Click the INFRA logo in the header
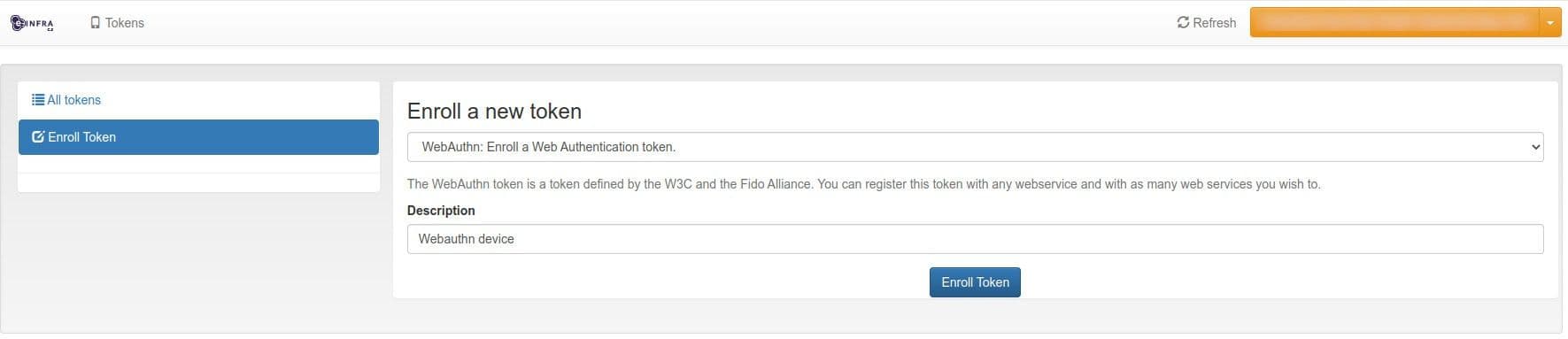The height and width of the screenshot is (339, 1568). pyautogui.click(x=33, y=23)
